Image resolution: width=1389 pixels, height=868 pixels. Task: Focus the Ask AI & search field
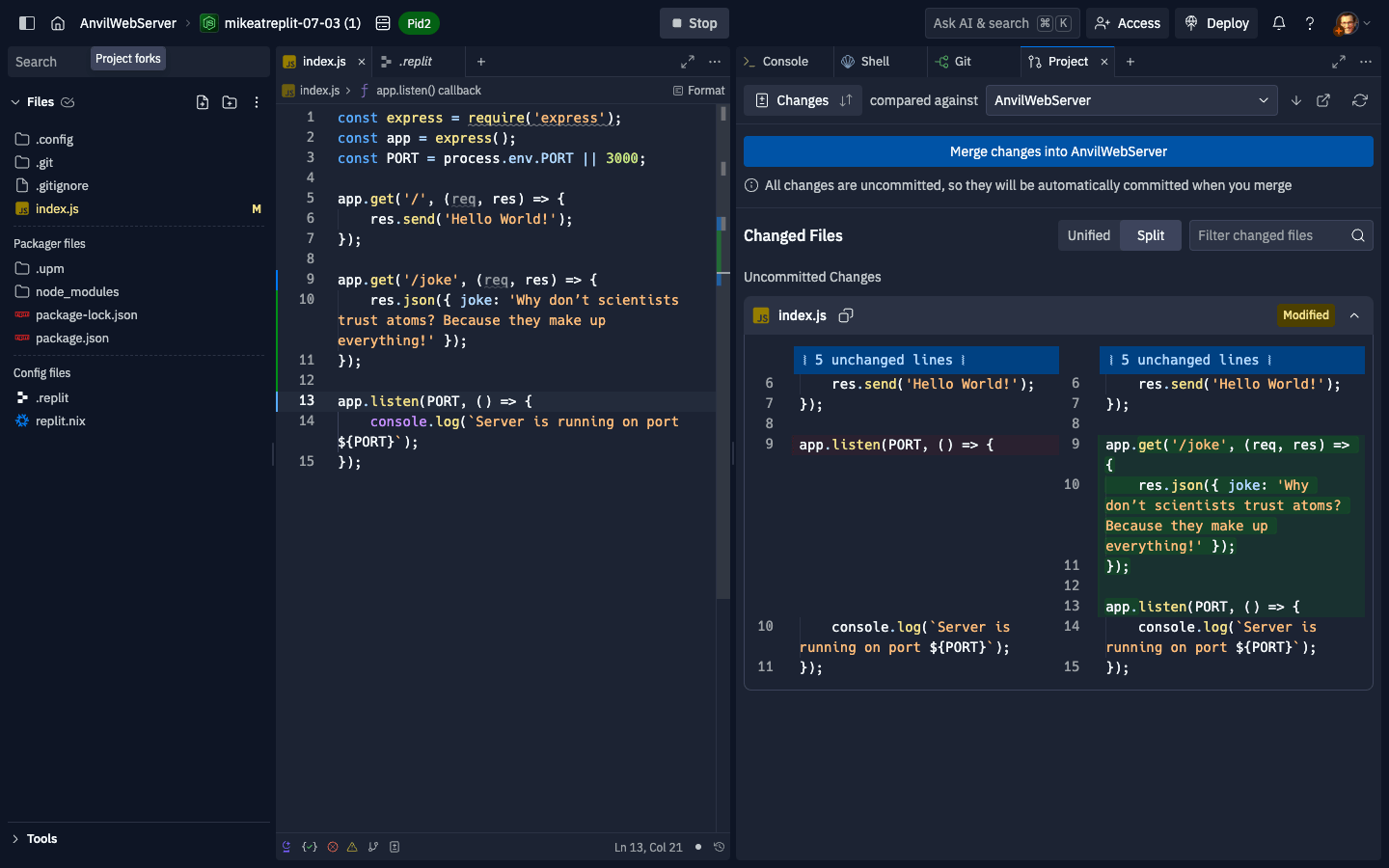(1002, 23)
